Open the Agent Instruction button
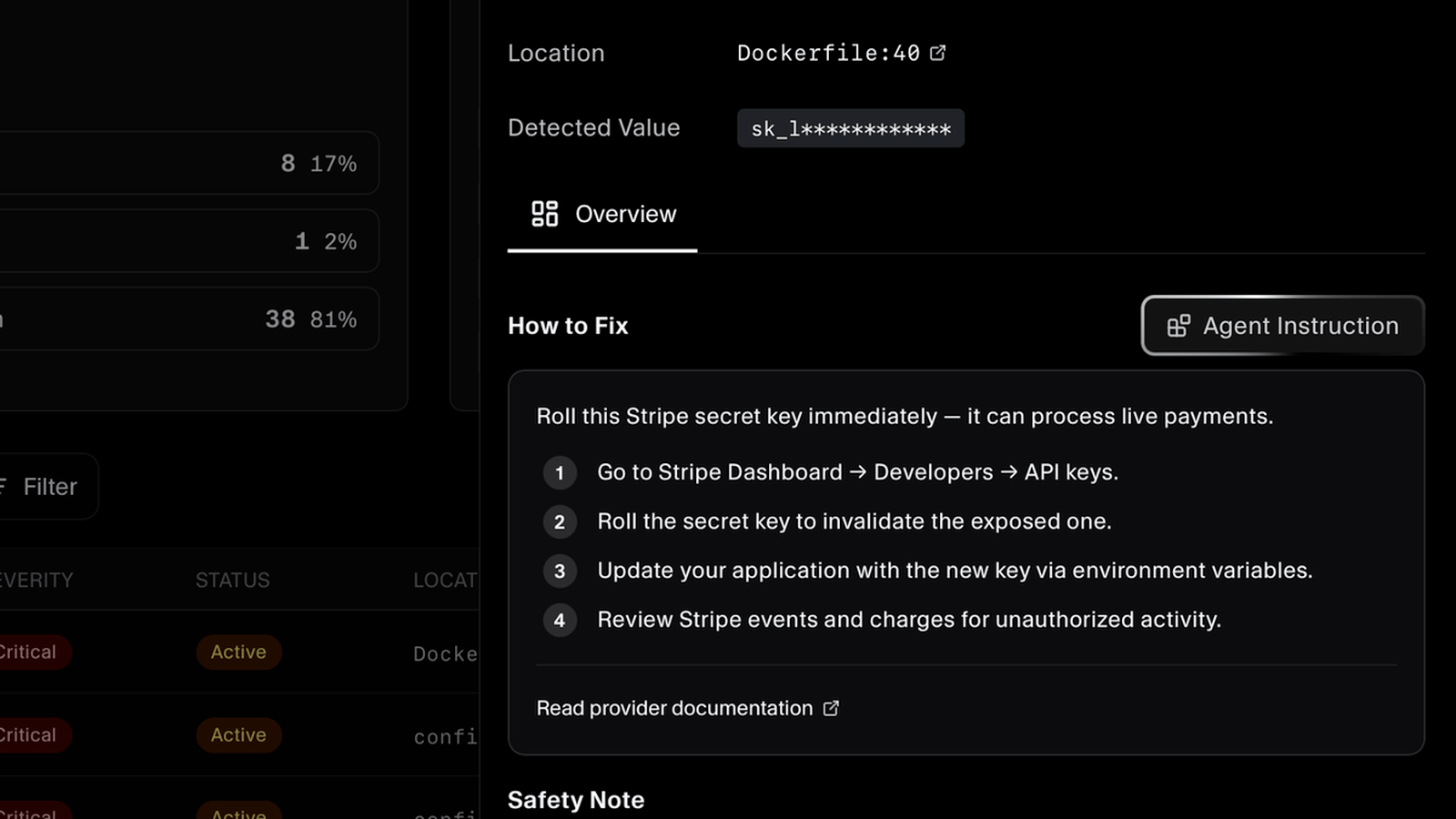The height and width of the screenshot is (819, 1456). click(1282, 325)
